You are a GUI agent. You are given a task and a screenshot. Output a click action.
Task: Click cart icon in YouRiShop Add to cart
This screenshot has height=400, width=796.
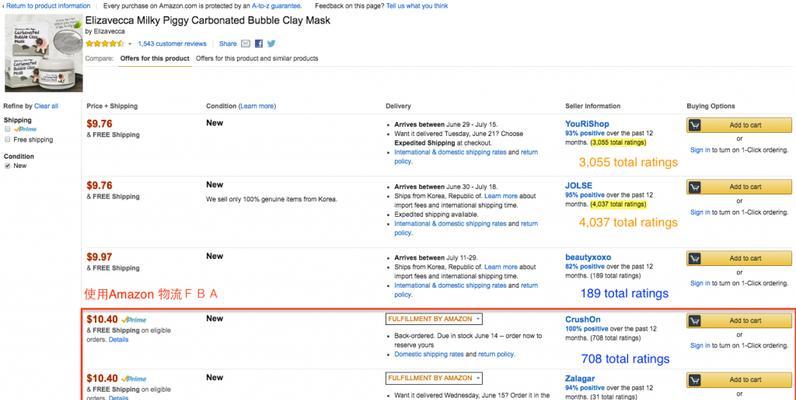click(695, 125)
